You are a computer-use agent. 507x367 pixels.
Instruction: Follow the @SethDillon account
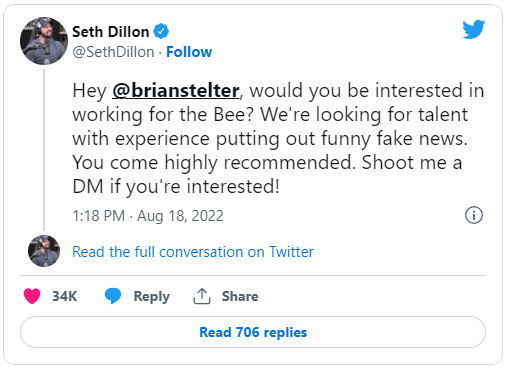(189, 52)
